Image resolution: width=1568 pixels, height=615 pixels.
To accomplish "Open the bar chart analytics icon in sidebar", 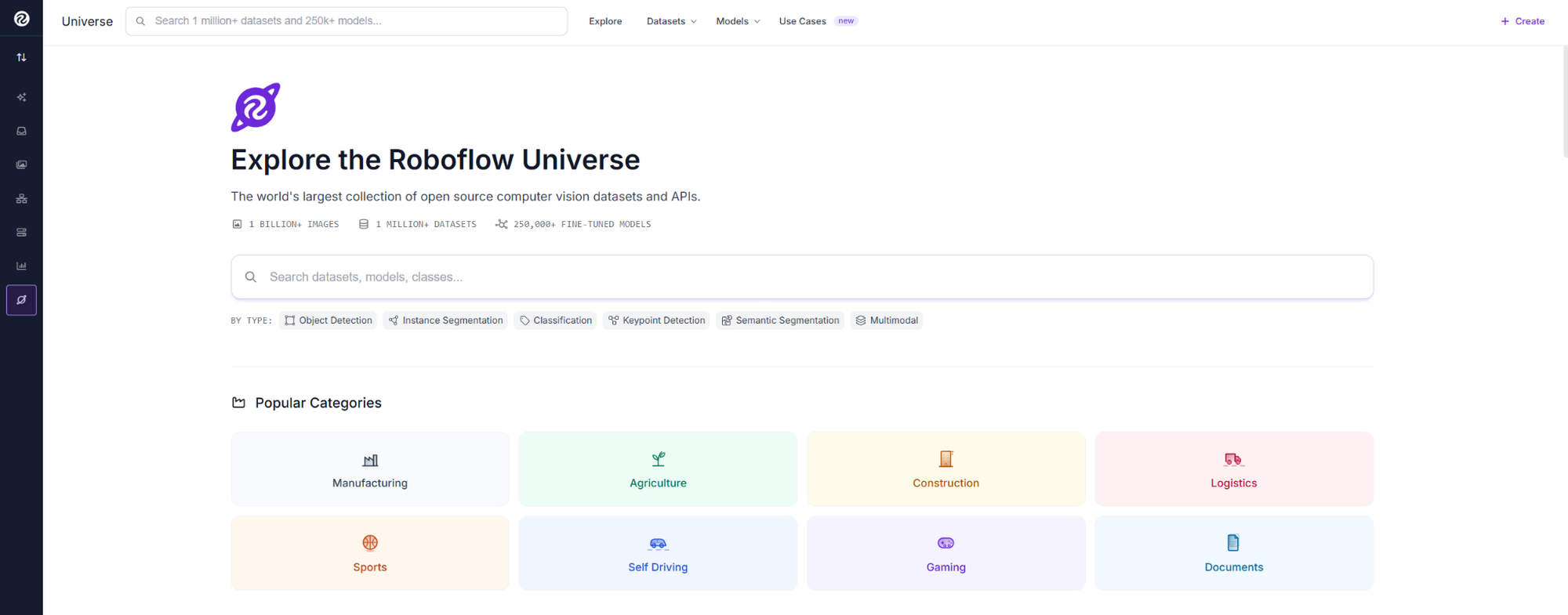I will [22, 266].
